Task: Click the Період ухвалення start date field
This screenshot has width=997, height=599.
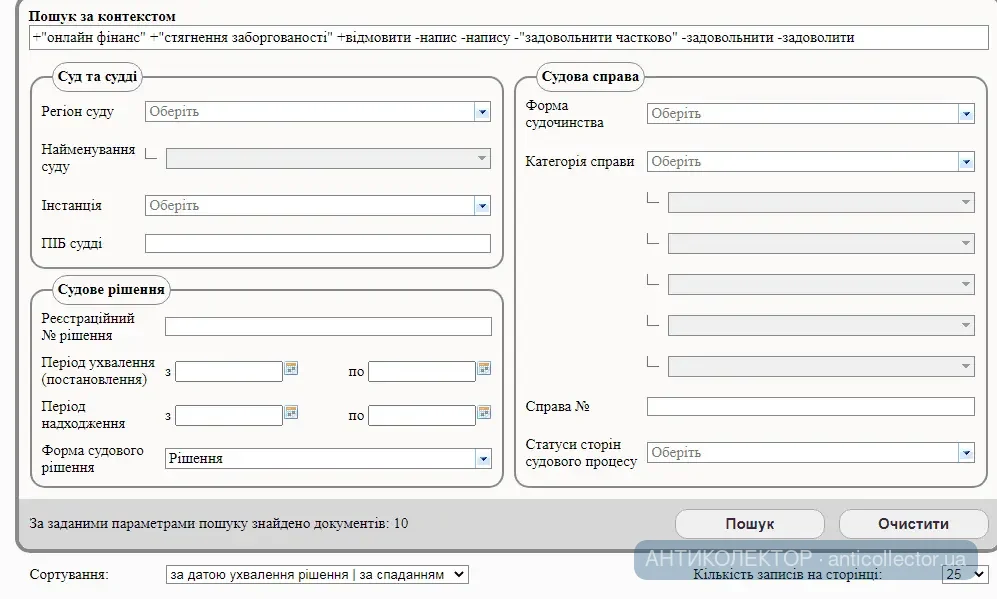Action: pyautogui.click(x=228, y=372)
